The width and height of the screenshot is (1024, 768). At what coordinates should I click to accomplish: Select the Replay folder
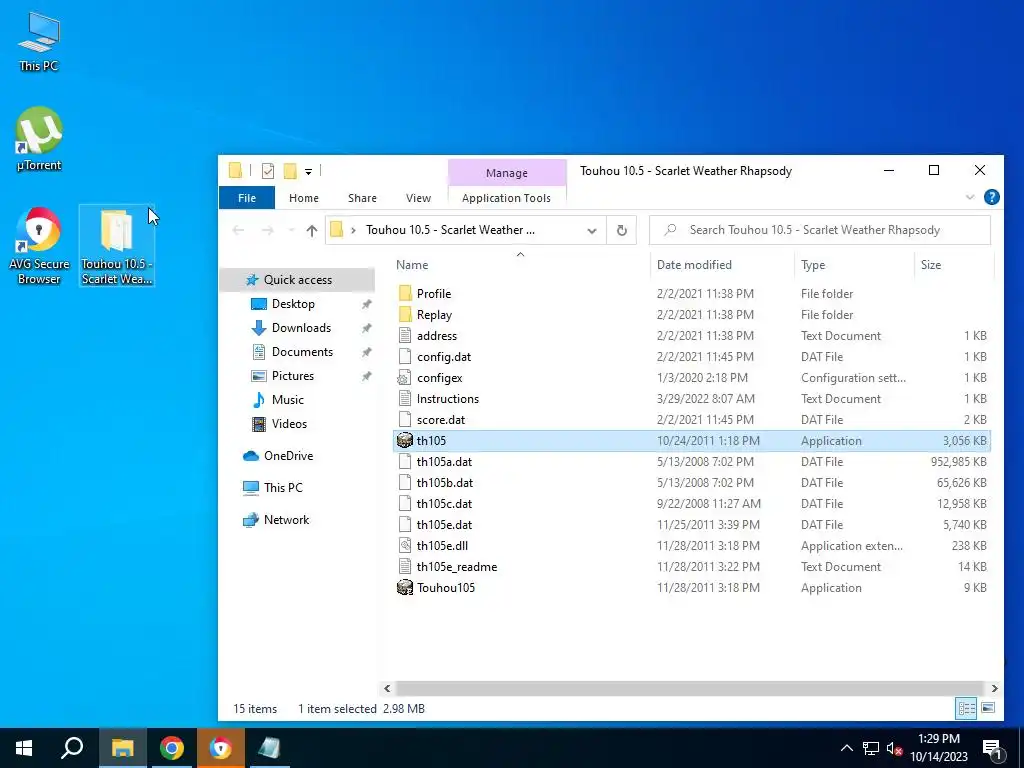point(691,315)
